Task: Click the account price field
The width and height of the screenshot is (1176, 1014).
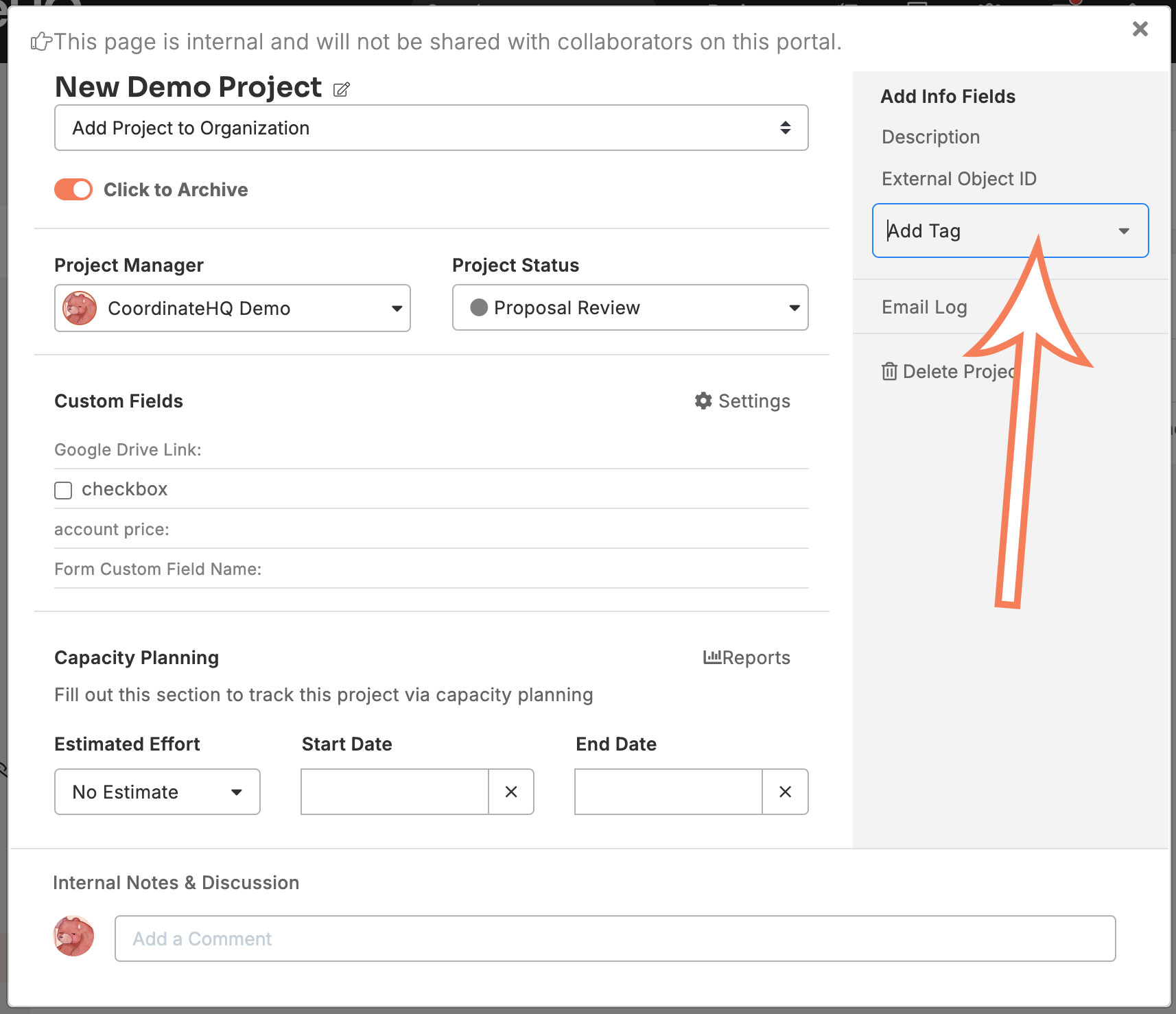Action: click(x=432, y=530)
